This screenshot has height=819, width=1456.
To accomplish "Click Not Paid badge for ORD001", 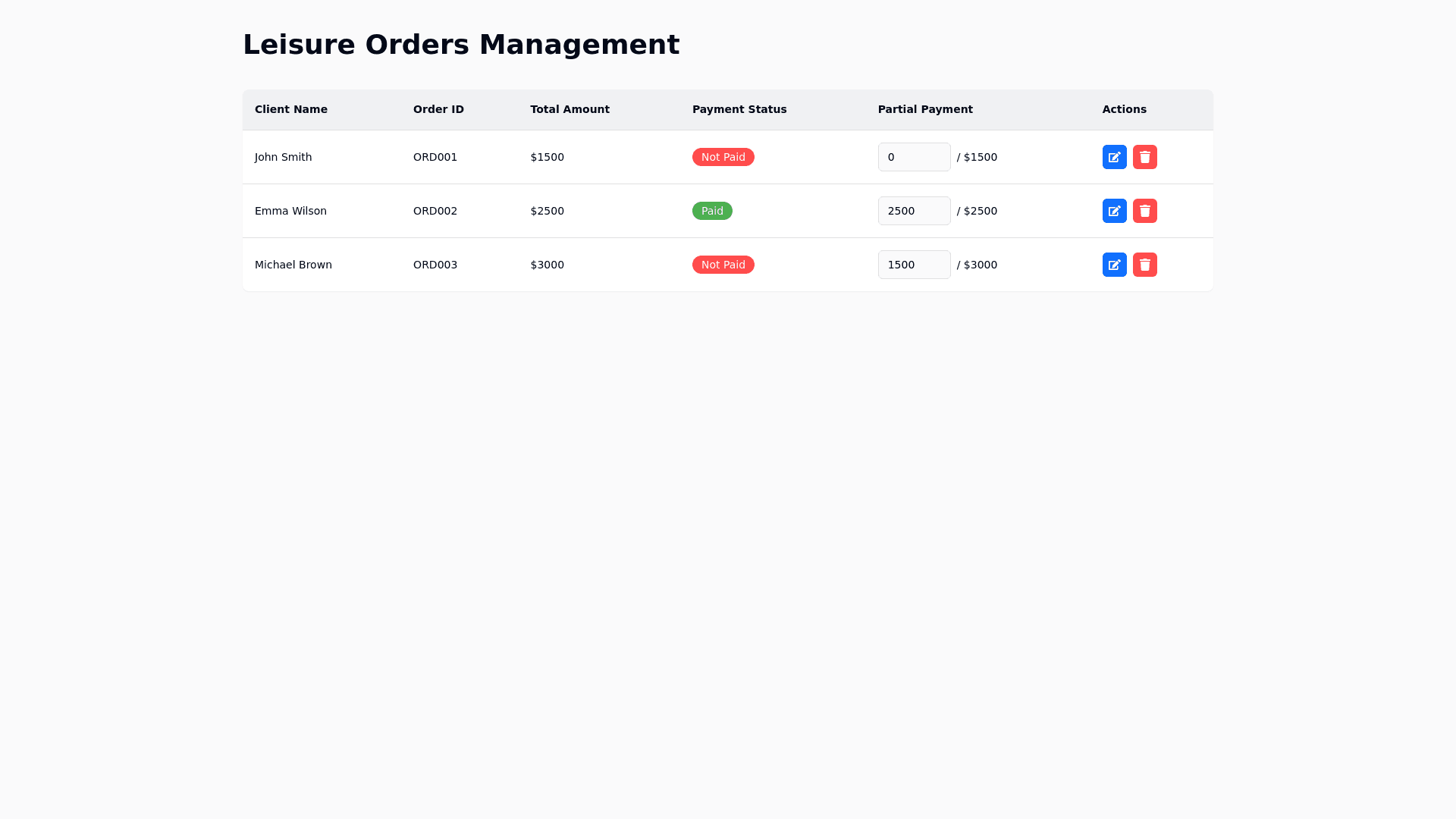I will (x=723, y=157).
